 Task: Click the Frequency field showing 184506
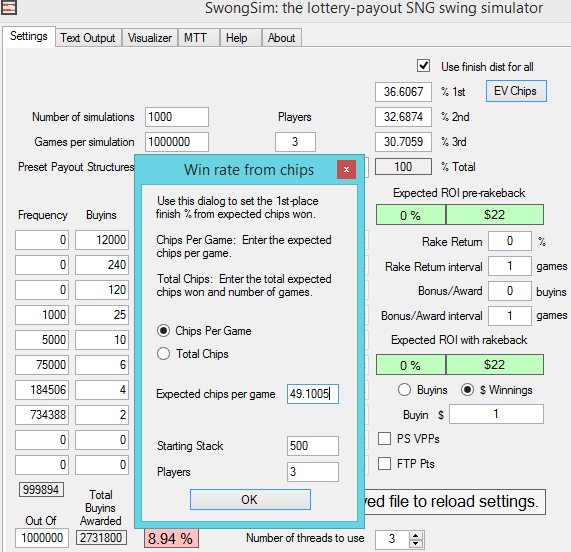(42, 390)
